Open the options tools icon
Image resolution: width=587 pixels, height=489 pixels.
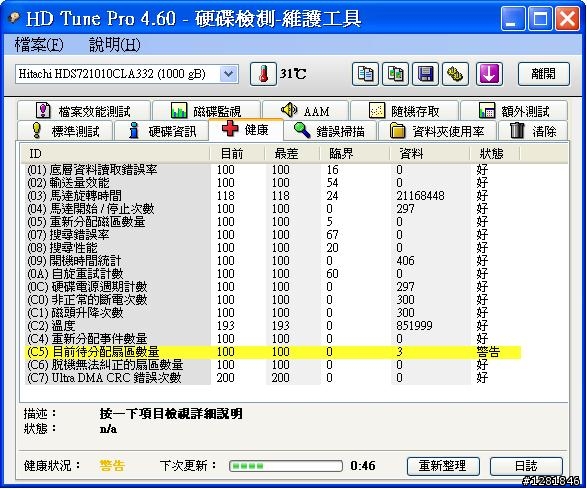coord(455,74)
